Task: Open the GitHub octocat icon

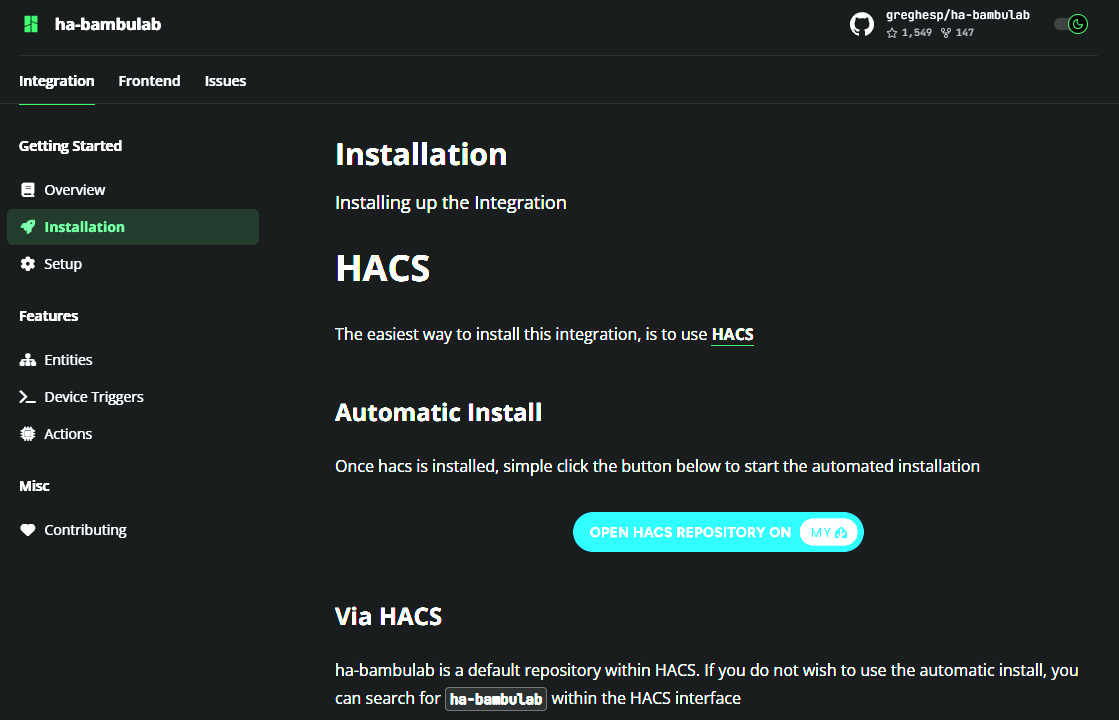Action: 861,24
